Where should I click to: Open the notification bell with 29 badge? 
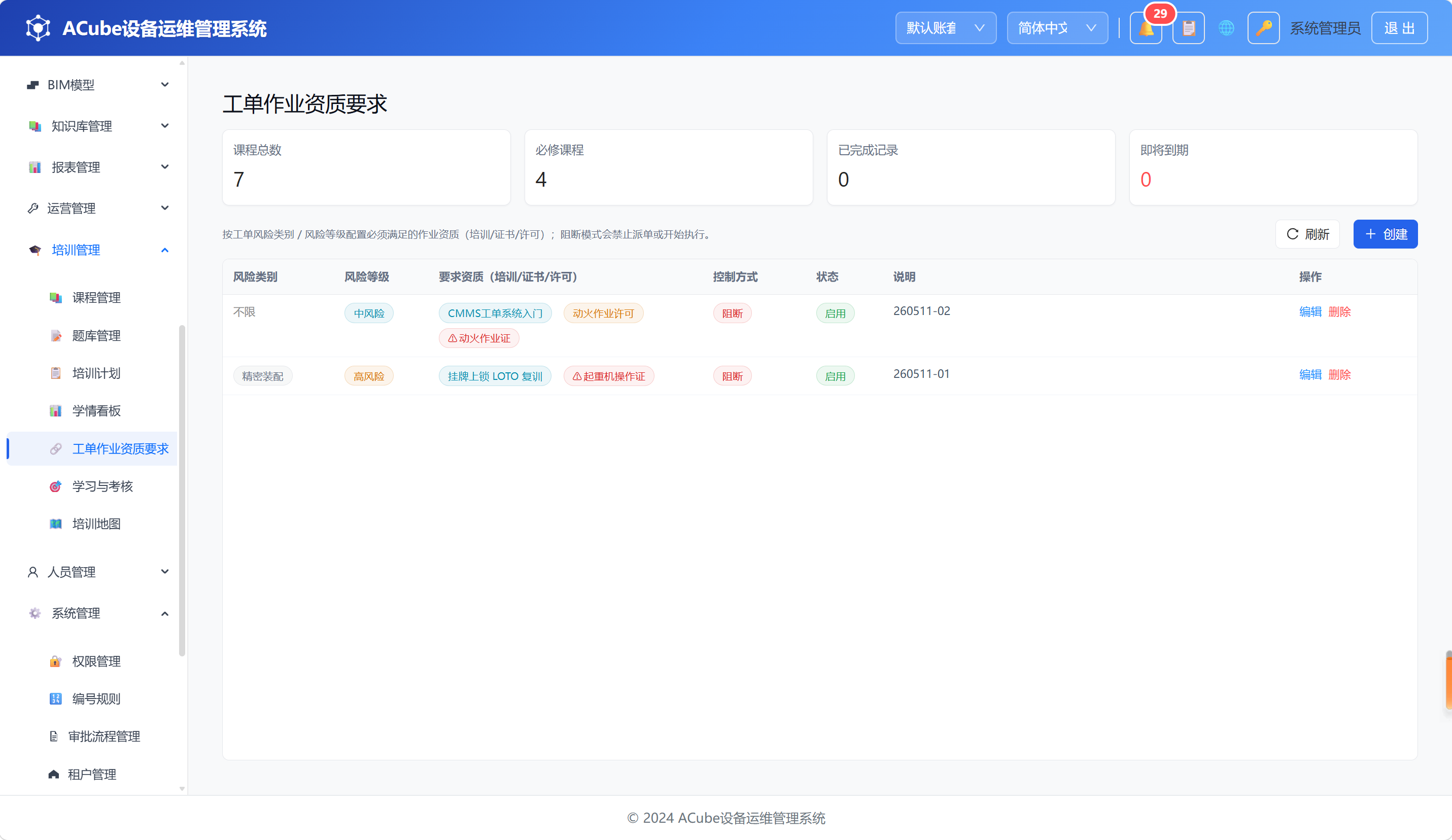click(1146, 28)
